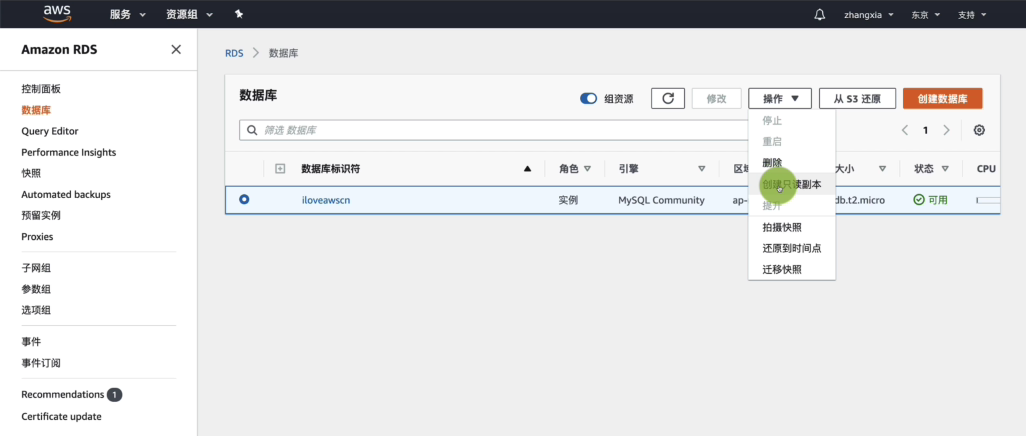Open the 服务 dropdown
The height and width of the screenshot is (436, 1026).
pyautogui.click(x=128, y=14)
